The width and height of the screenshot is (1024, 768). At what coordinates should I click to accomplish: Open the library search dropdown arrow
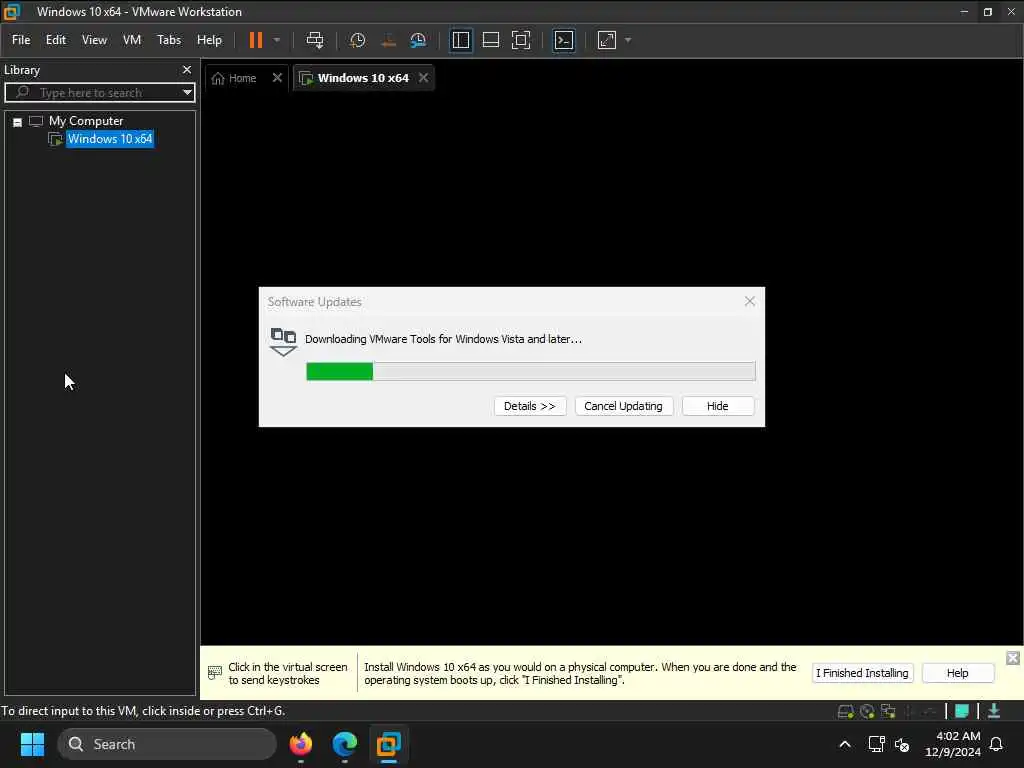click(187, 93)
